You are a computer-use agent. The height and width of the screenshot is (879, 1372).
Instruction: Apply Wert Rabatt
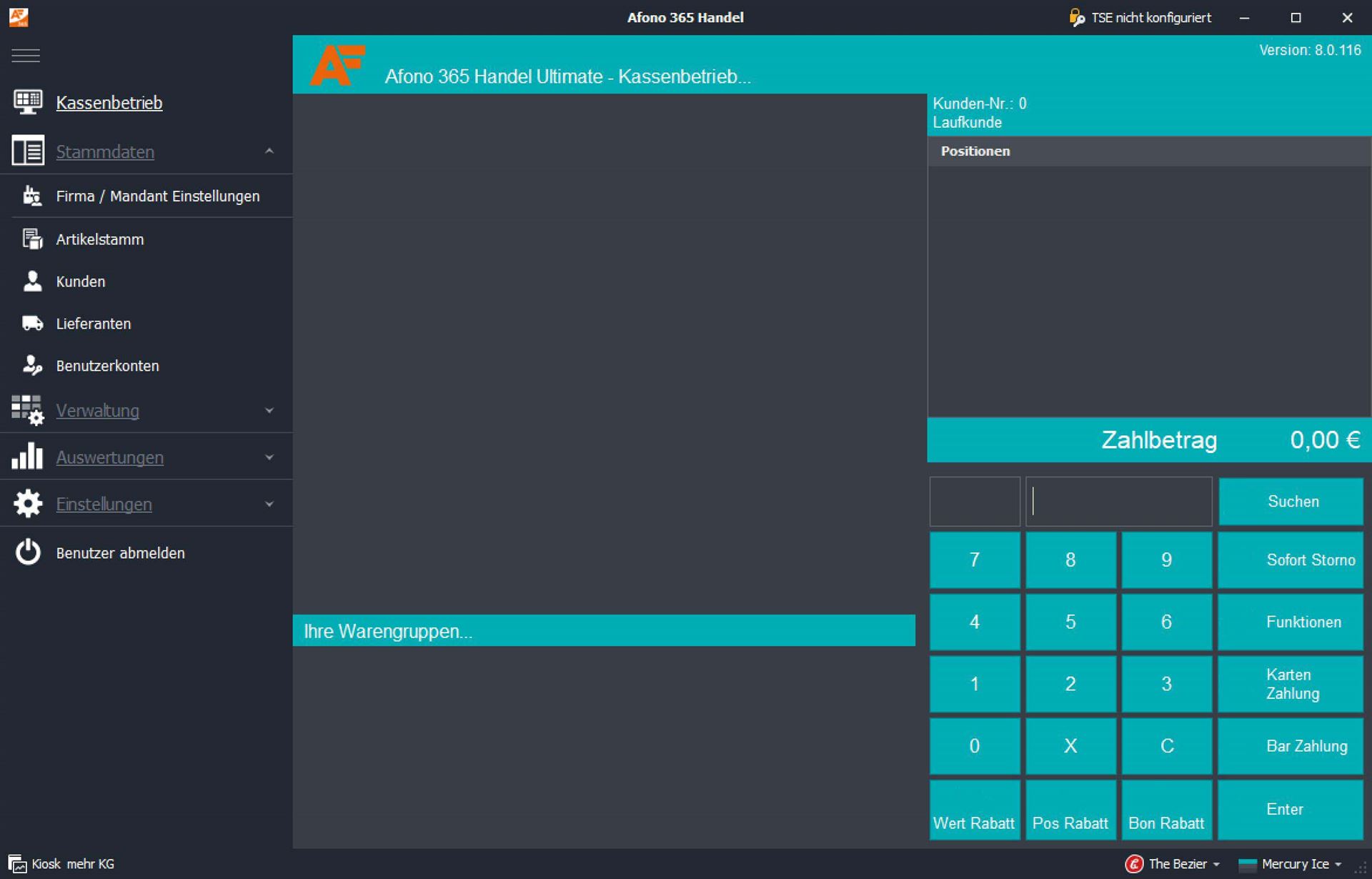click(975, 809)
